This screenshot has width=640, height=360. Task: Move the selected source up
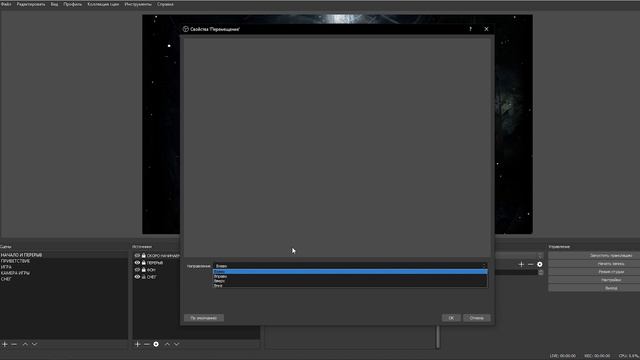click(167, 344)
